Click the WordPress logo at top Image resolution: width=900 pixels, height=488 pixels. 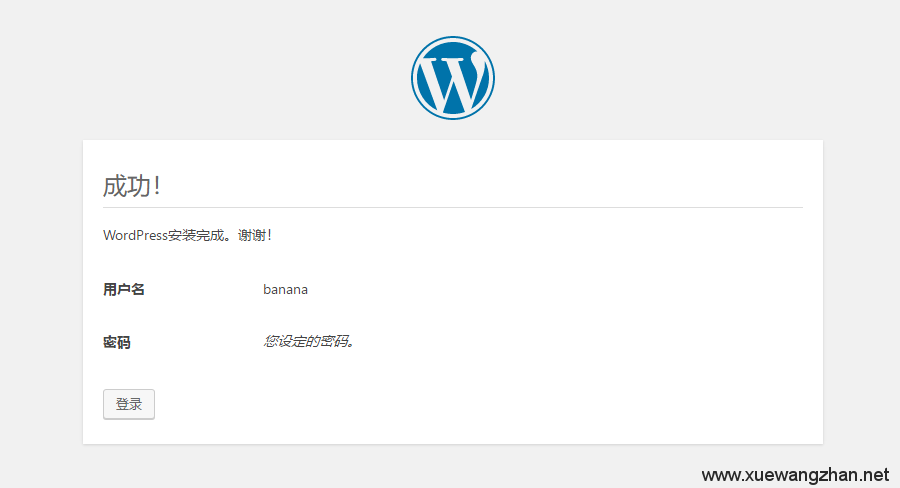(x=452, y=78)
